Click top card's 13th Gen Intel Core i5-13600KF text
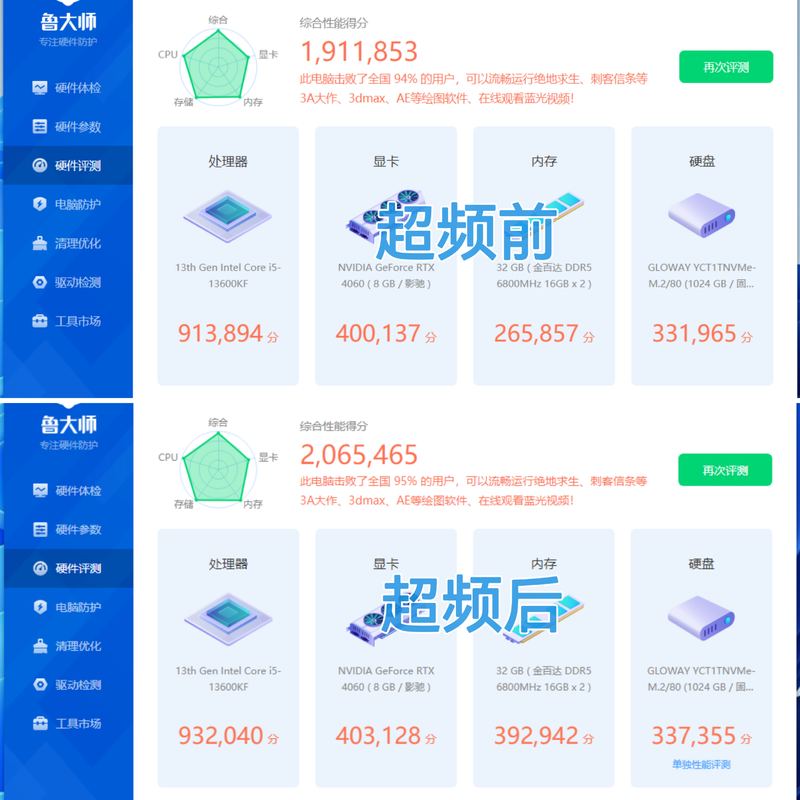Image resolution: width=800 pixels, height=800 pixels. point(228,276)
